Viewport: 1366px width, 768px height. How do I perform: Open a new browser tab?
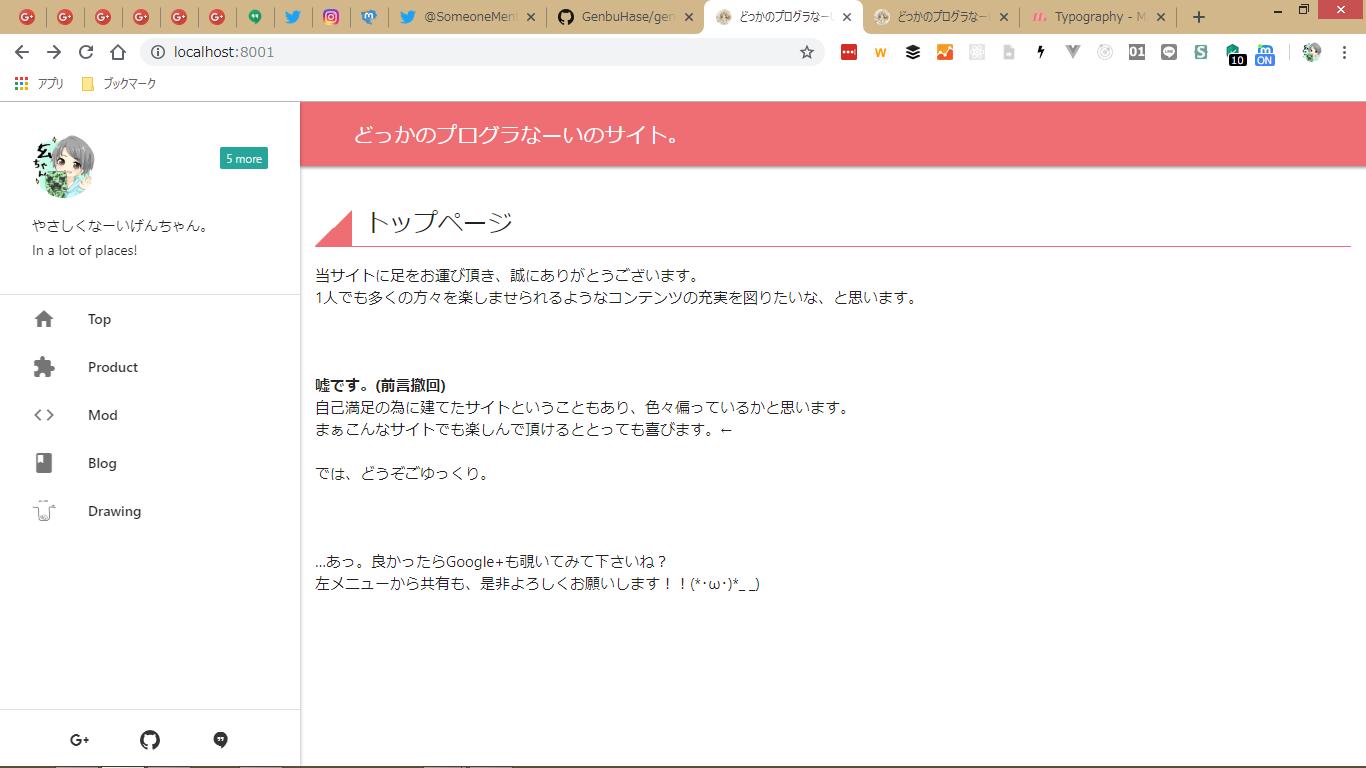tap(1199, 17)
